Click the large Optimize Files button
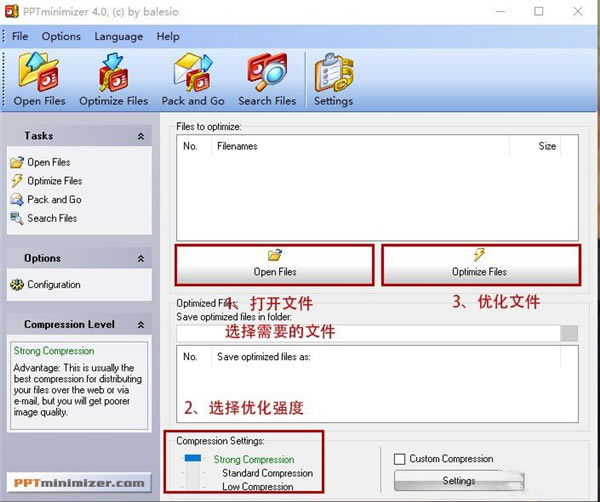The width and height of the screenshot is (600, 502). (481, 265)
